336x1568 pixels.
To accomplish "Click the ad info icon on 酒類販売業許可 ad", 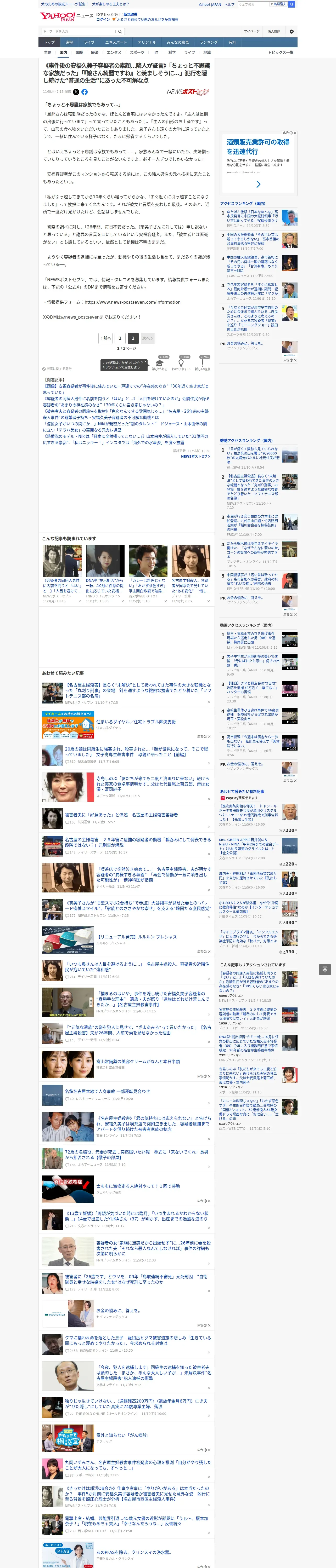I will pyautogui.click(x=292, y=133).
